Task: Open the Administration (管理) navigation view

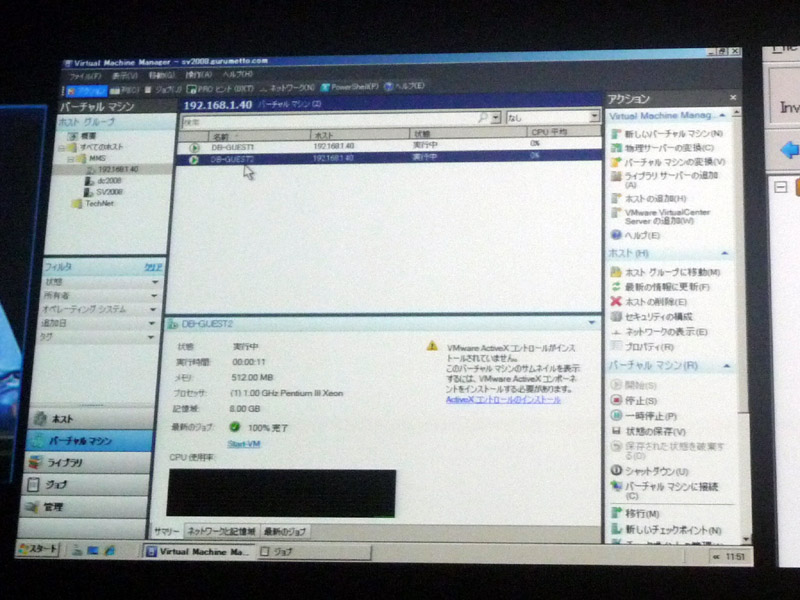Action: pos(85,507)
